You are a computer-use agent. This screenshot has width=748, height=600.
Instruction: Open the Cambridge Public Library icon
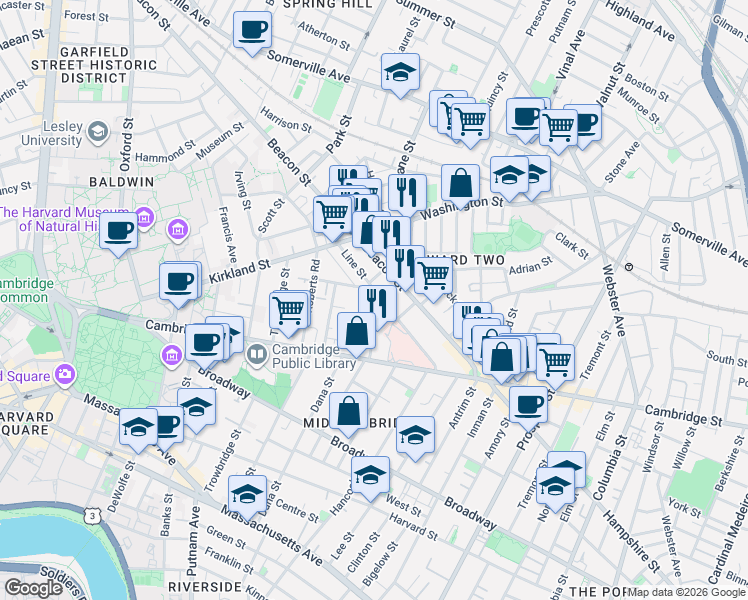(257, 355)
